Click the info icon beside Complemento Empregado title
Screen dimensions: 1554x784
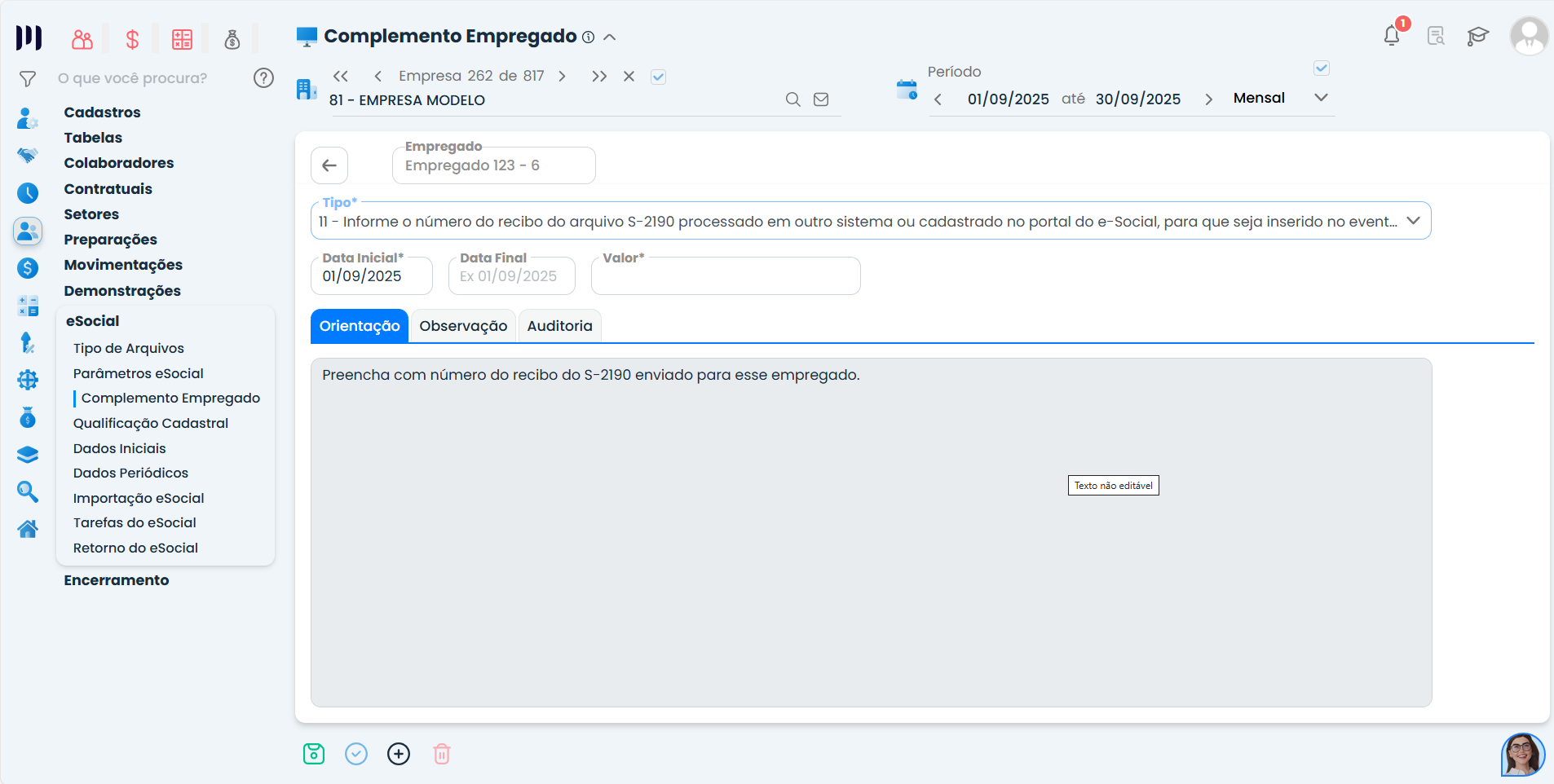588,37
